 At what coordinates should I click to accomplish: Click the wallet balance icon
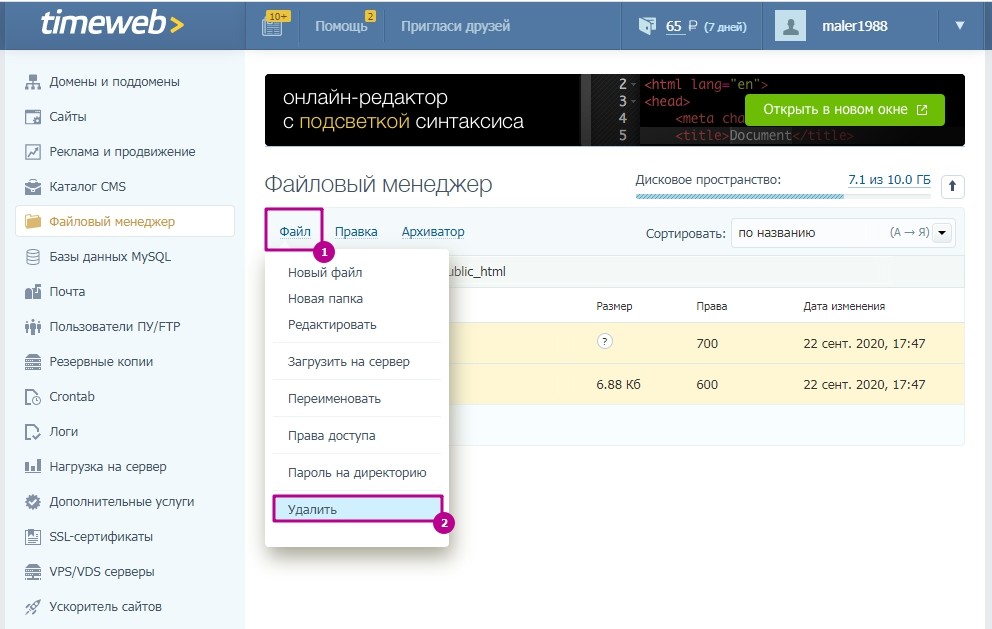pos(647,26)
